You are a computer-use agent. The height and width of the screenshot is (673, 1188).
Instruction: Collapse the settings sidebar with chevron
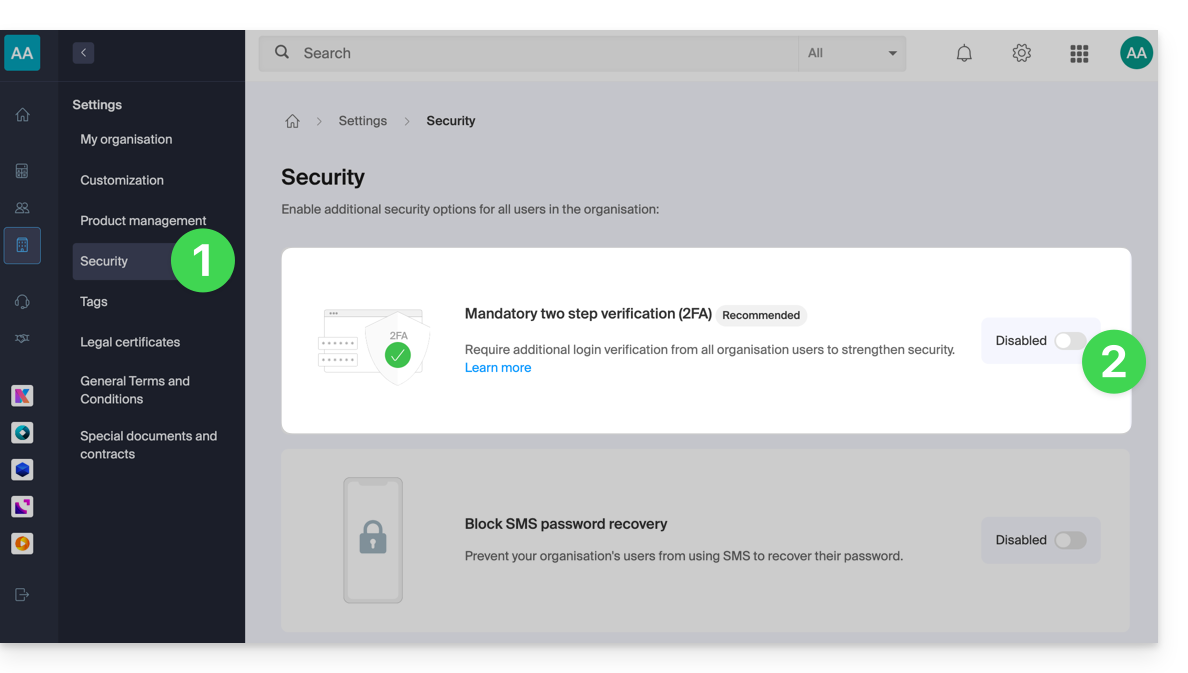84,53
